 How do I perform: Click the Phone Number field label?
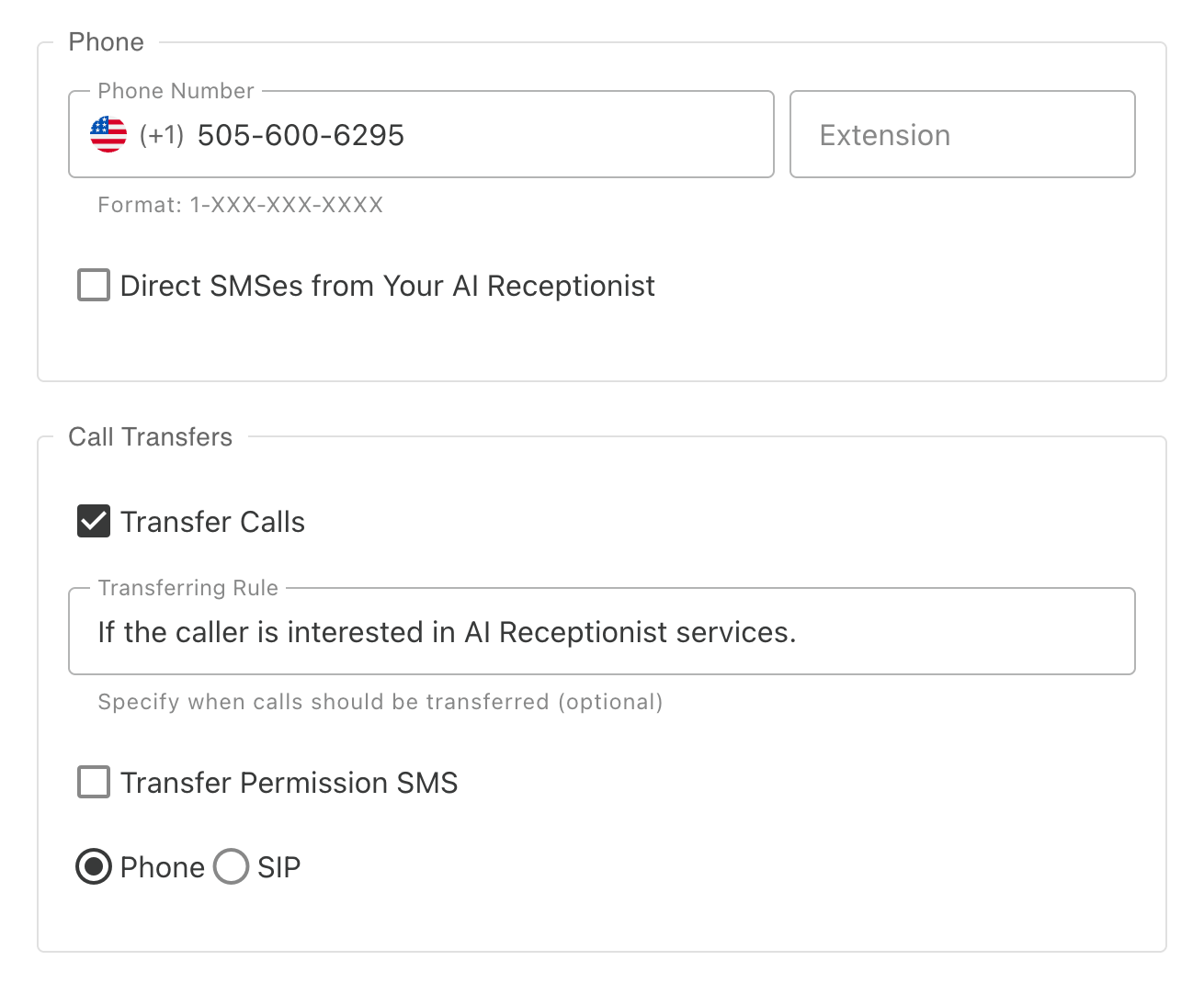[x=176, y=91]
